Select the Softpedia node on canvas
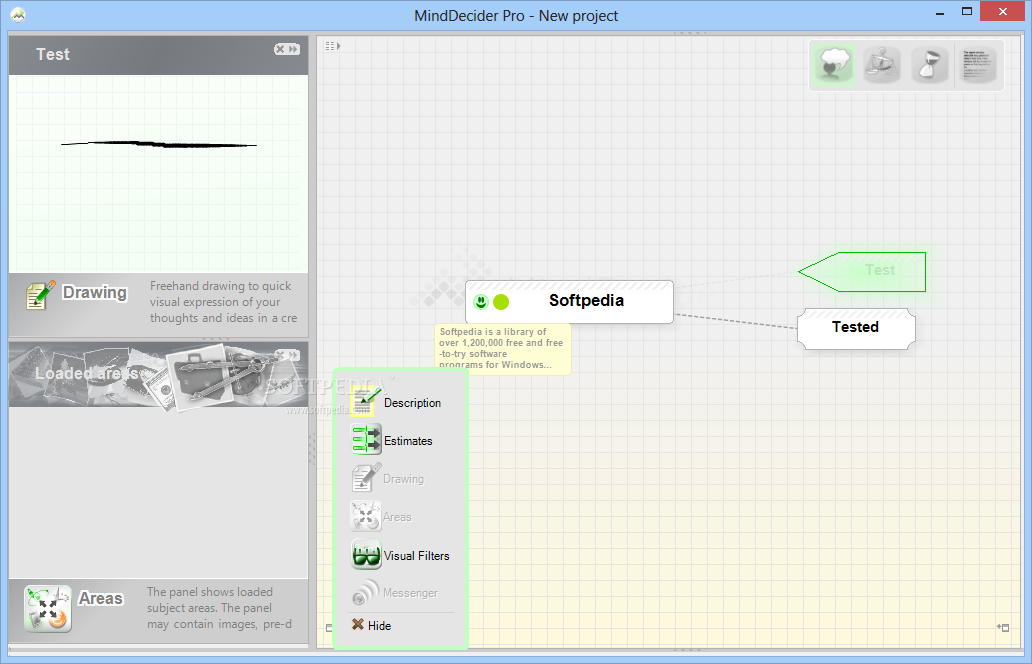Image resolution: width=1032 pixels, height=664 pixels. pos(569,302)
